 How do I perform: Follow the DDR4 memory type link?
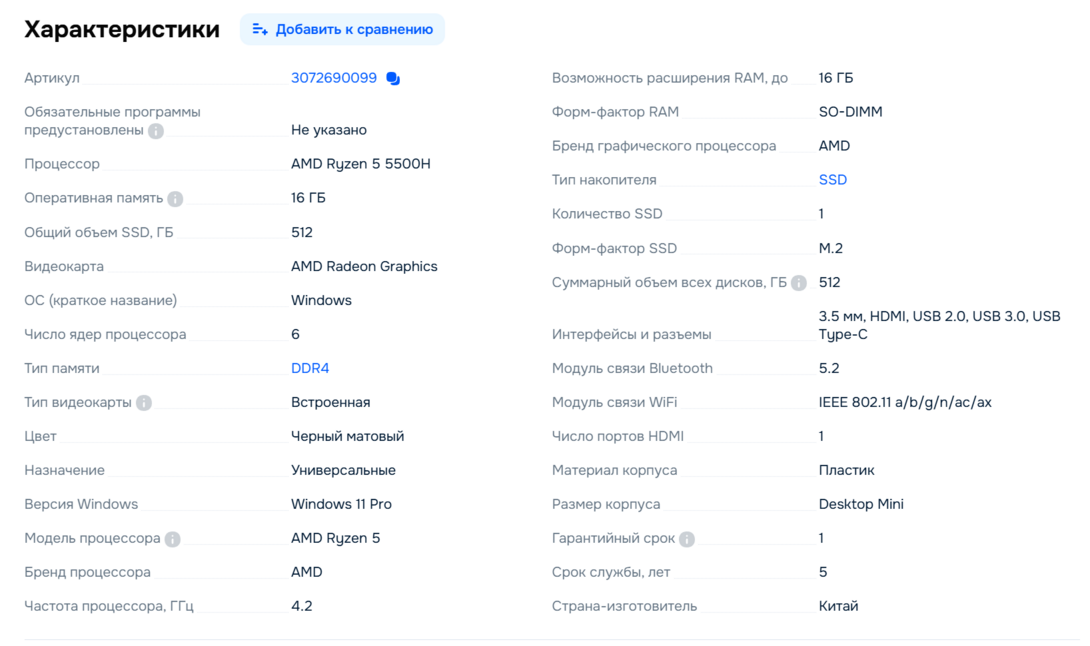310,368
